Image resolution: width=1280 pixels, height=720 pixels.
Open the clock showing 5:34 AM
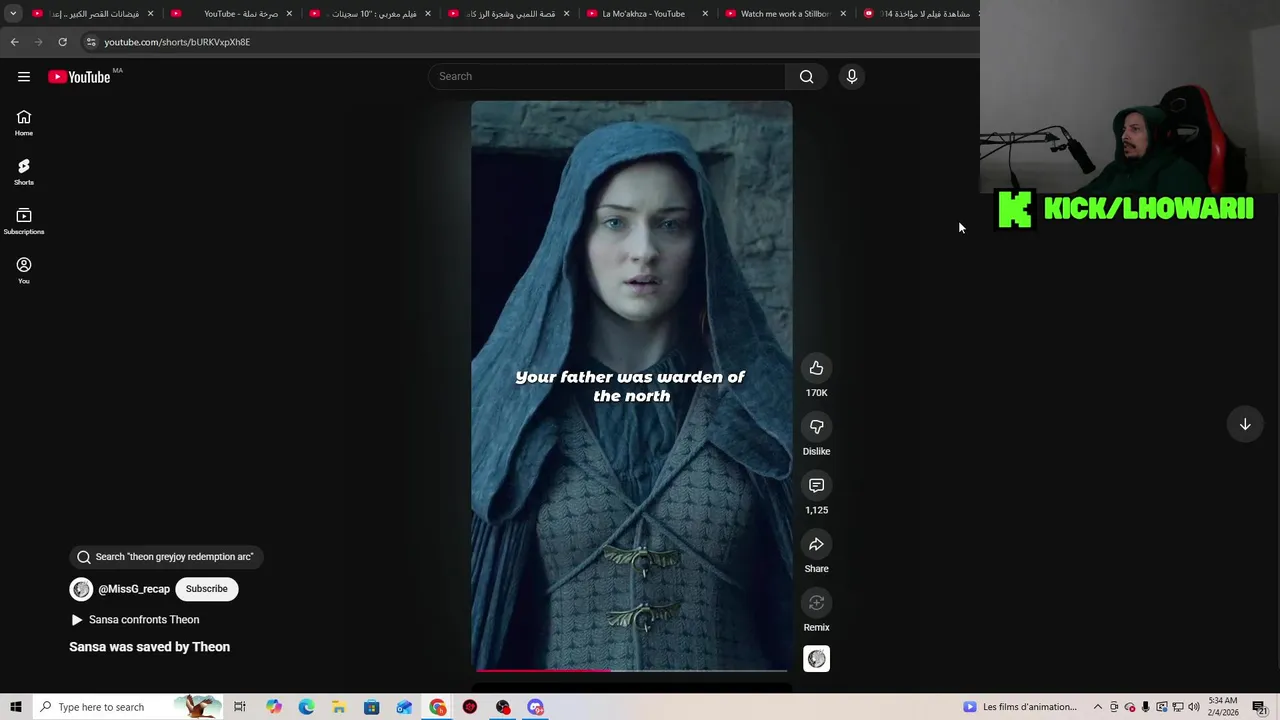pyautogui.click(x=1223, y=707)
